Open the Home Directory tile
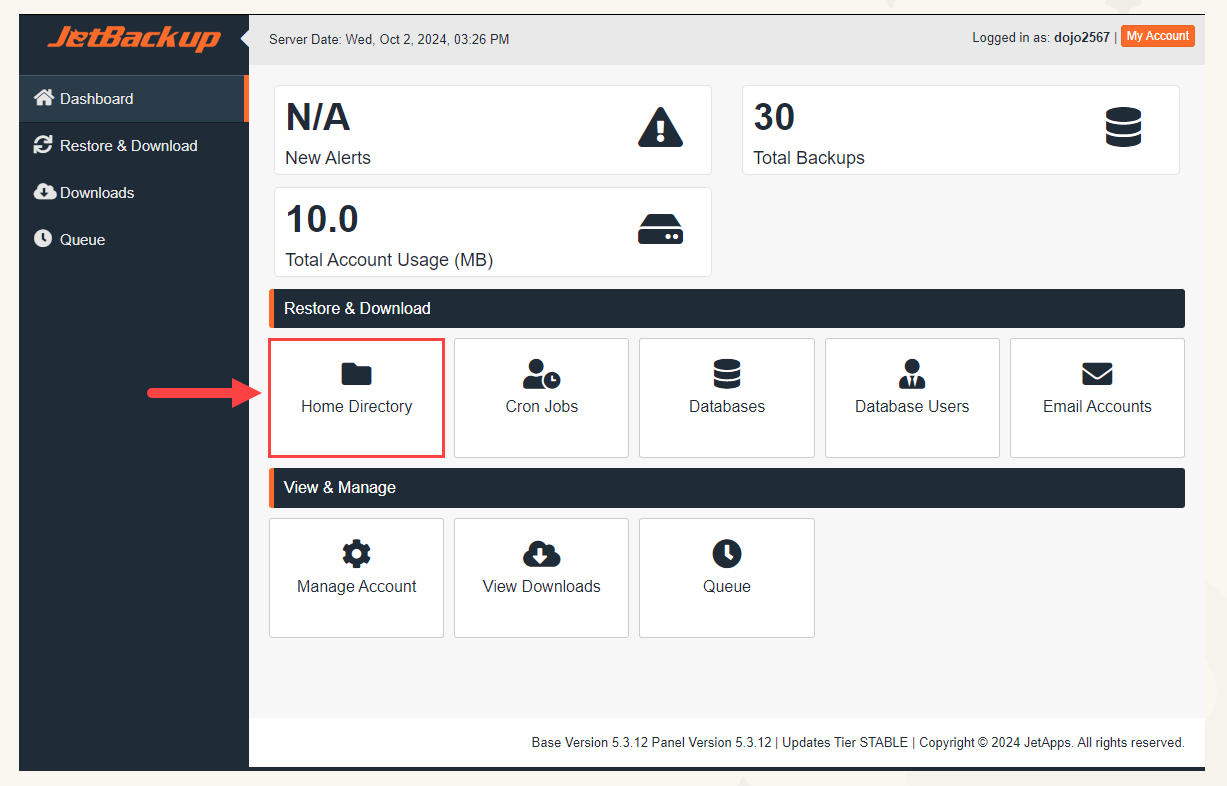The width and height of the screenshot is (1227, 786). 356,398
